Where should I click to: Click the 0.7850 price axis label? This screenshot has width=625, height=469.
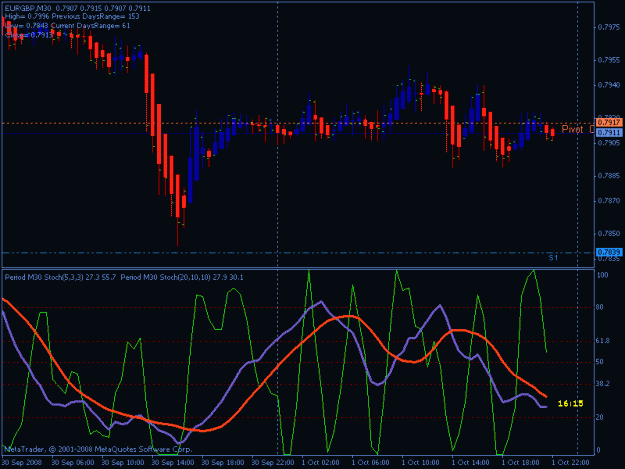pos(609,234)
